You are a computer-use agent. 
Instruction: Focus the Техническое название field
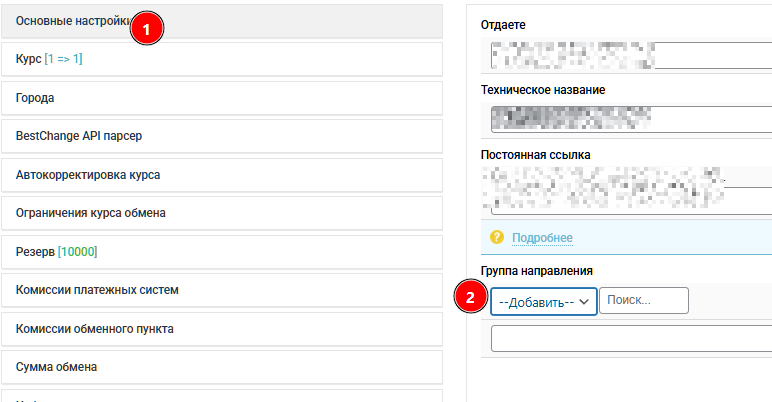coord(630,121)
